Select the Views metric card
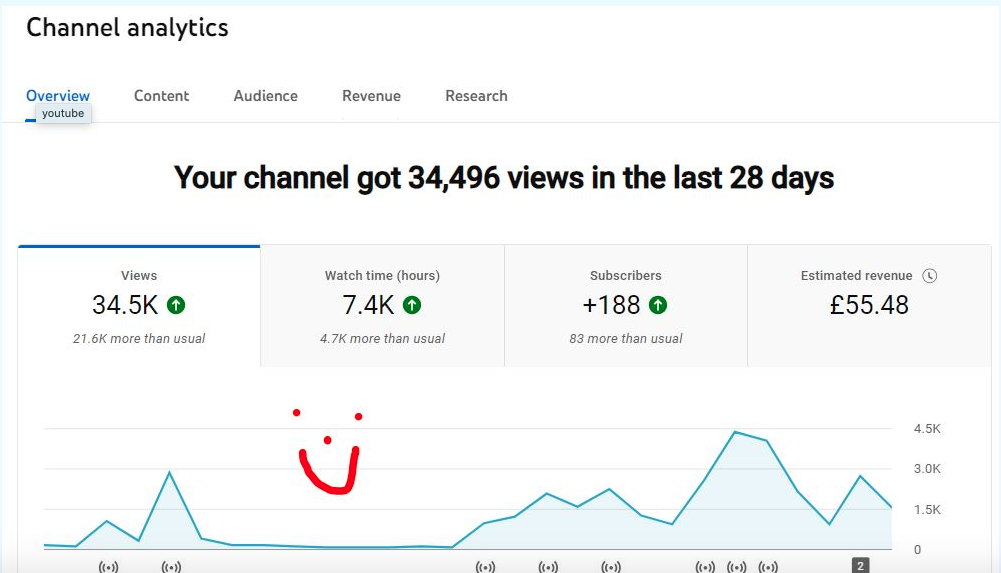The height and width of the screenshot is (573, 1001). coord(139,306)
